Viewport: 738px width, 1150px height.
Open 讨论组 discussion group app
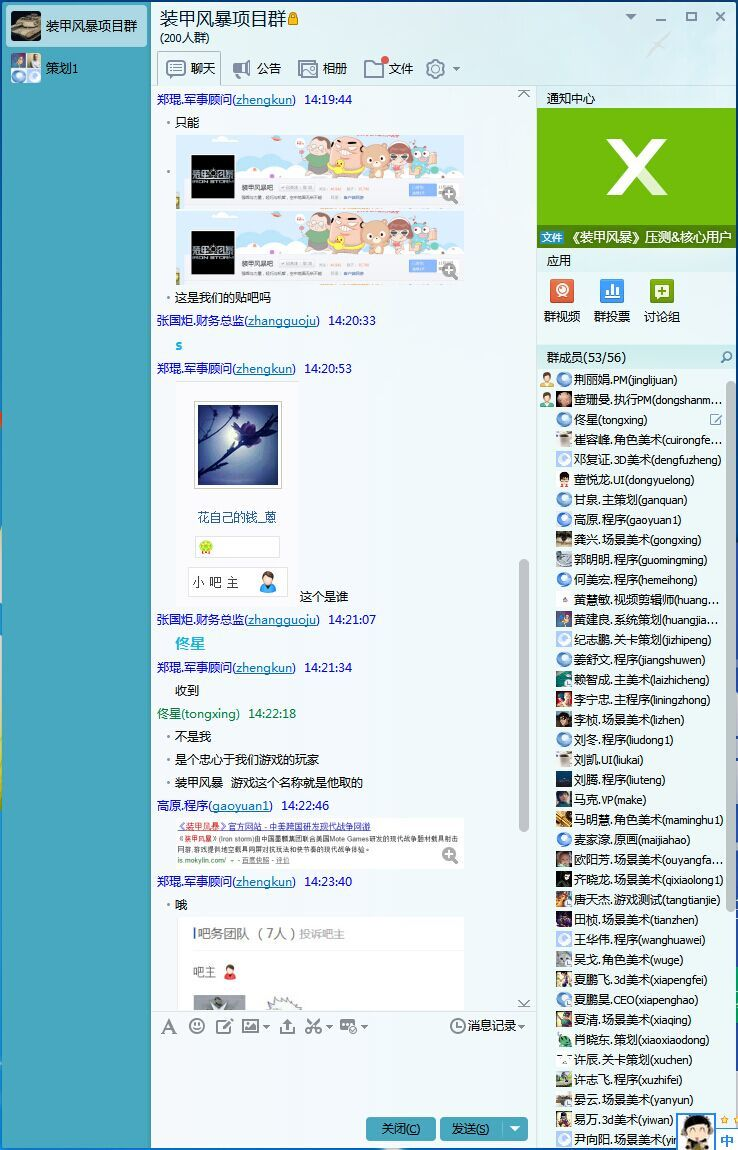(x=662, y=301)
